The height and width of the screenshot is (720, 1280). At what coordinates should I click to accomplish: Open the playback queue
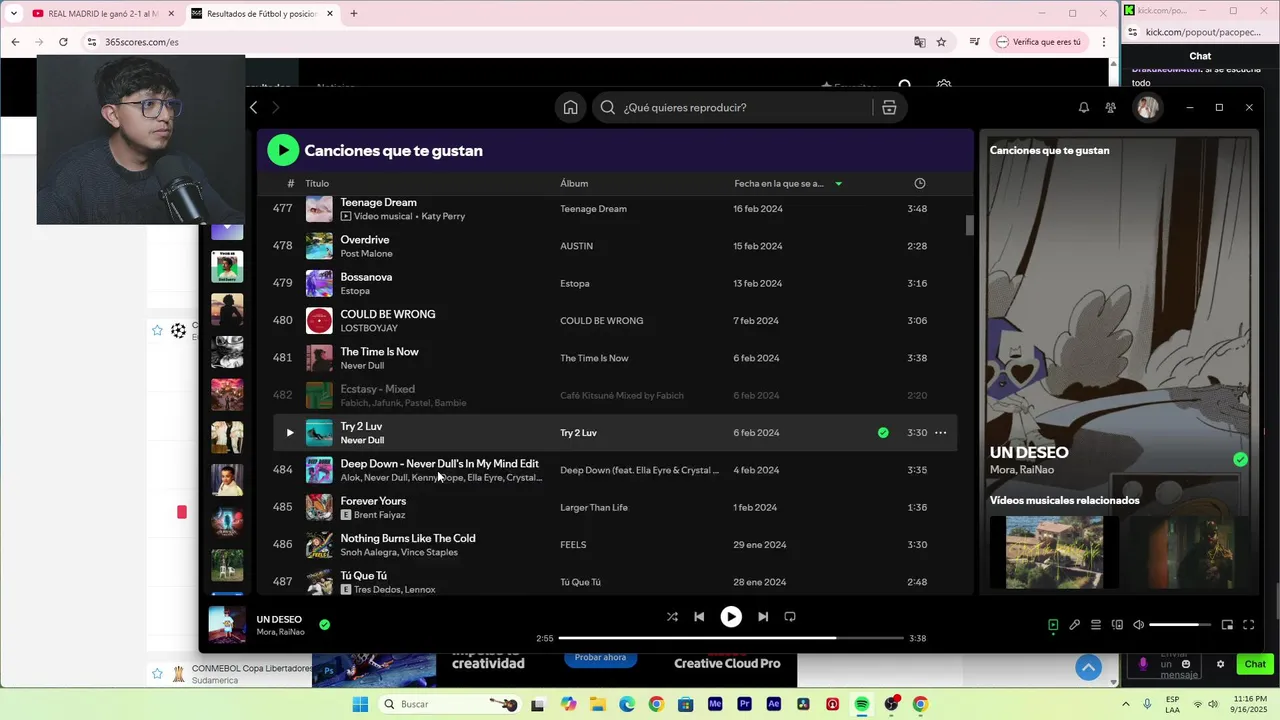(1096, 625)
